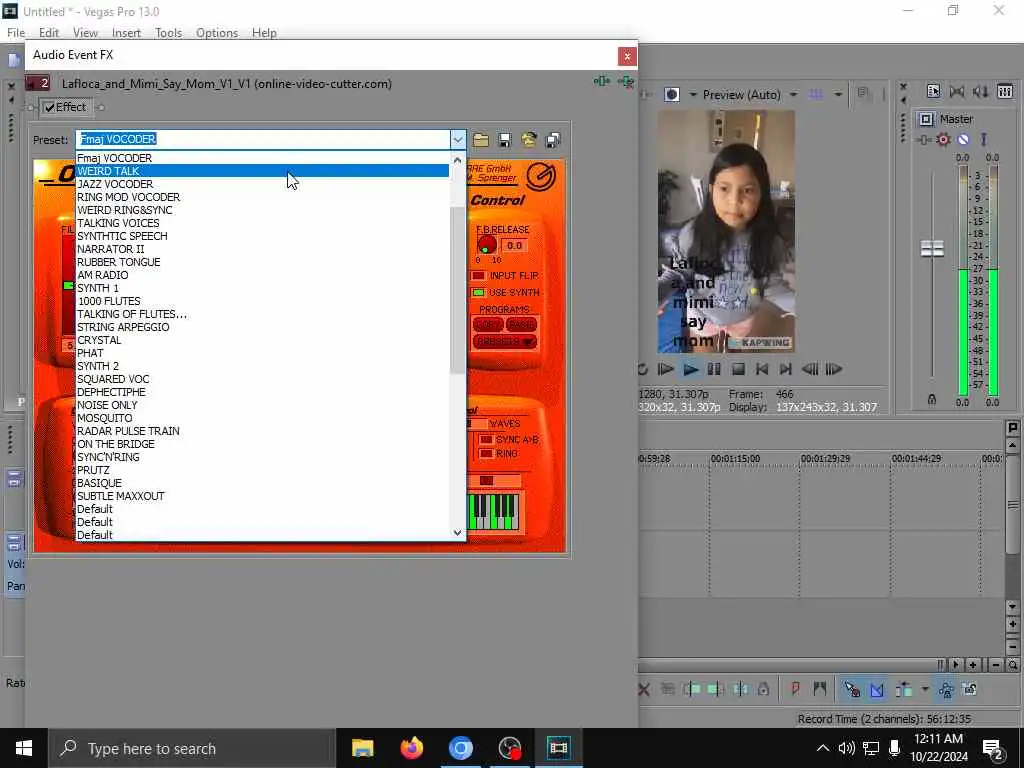Open Preview (Auto) quality dropdown
Image resolution: width=1024 pixels, height=768 pixels.
[x=793, y=95]
